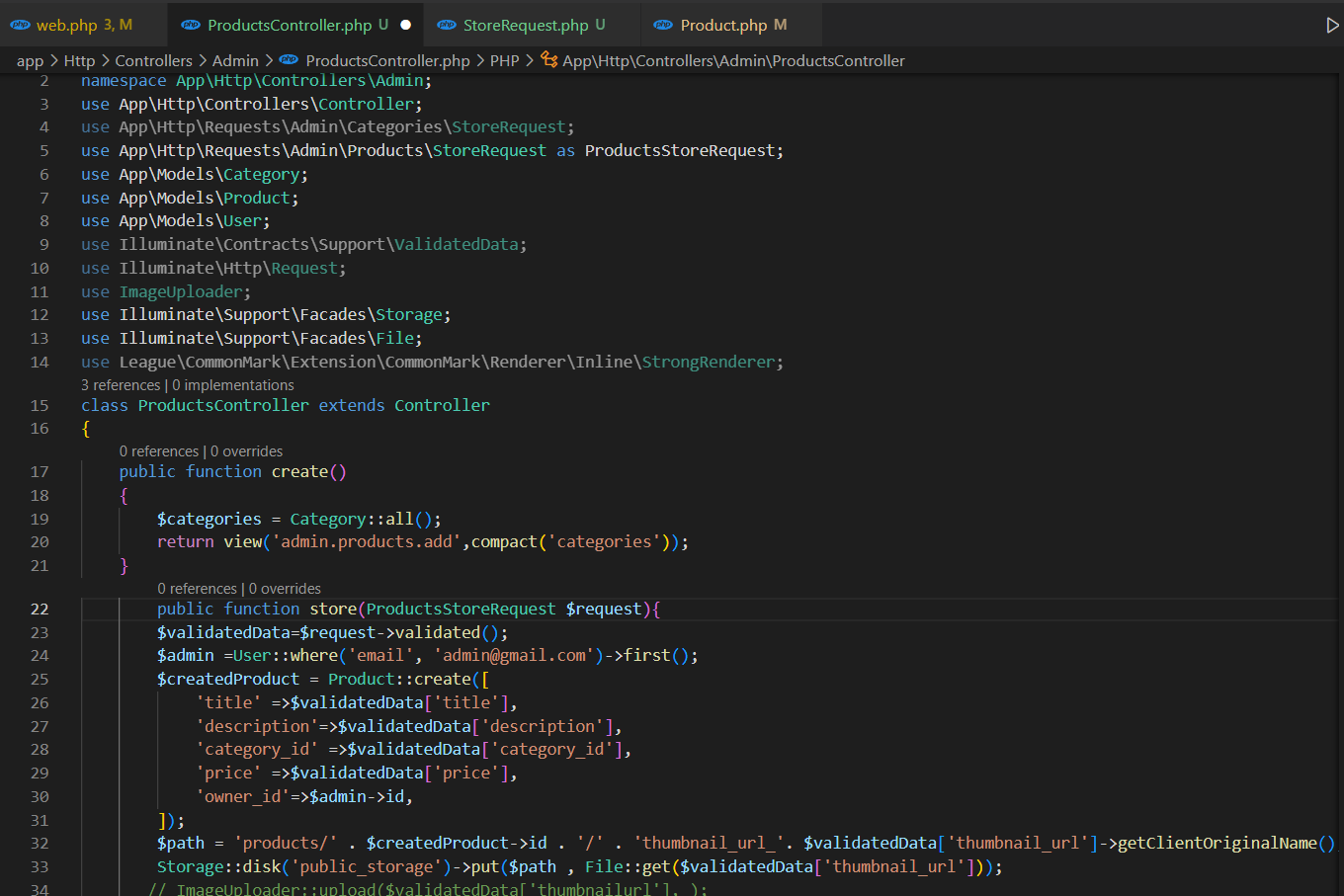Click '0 implementations' code lens above class

click(233, 385)
